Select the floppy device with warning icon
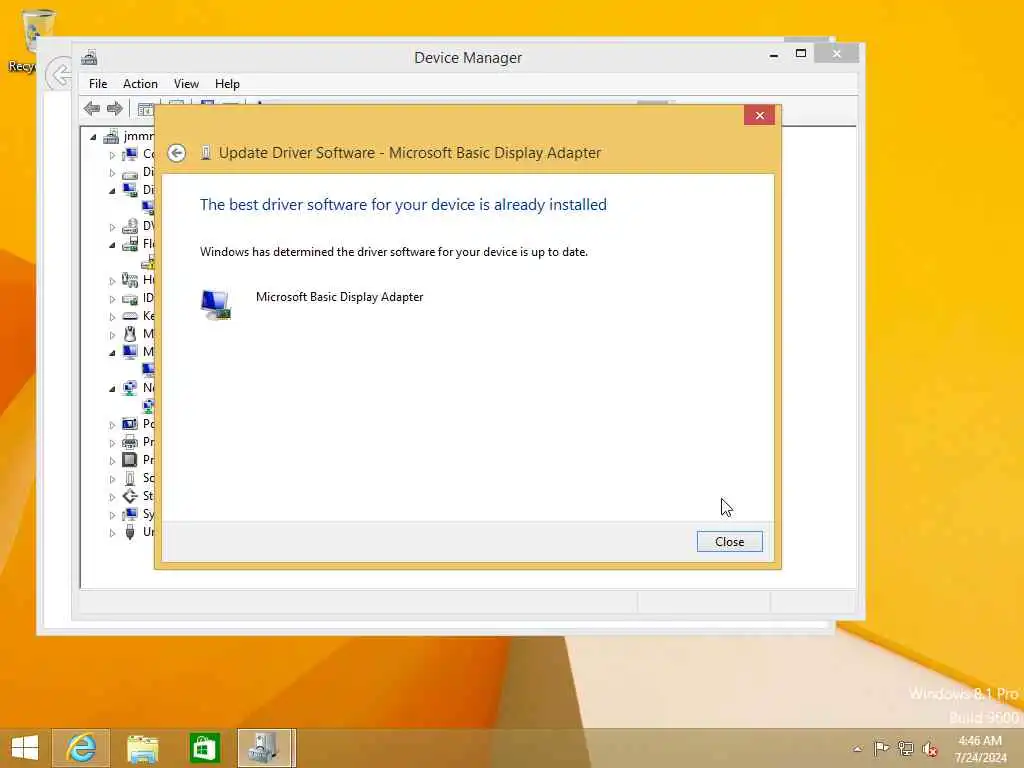The image size is (1024, 768). (x=148, y=262)
